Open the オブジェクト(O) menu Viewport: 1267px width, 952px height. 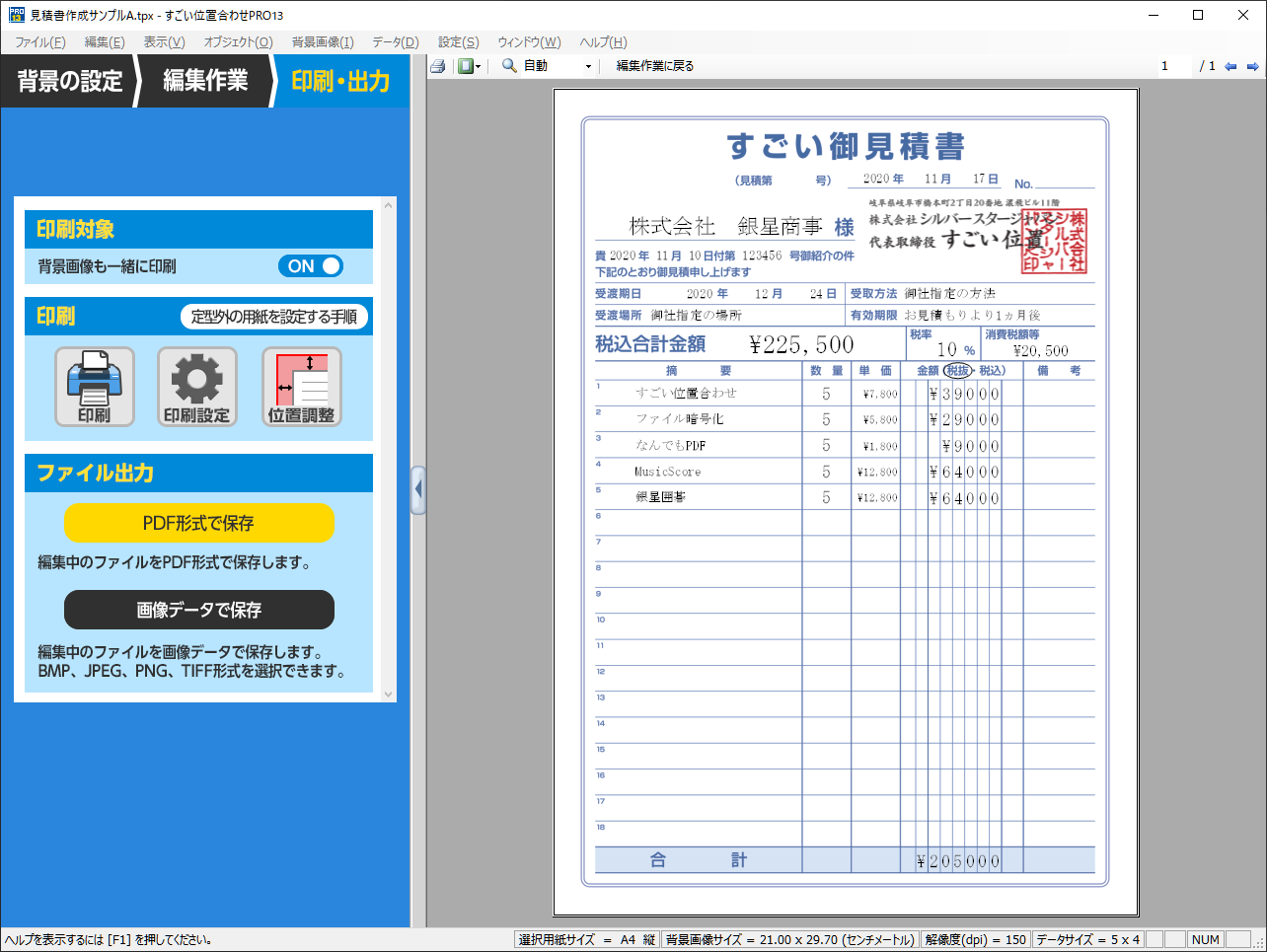click(x=238, y=41)
